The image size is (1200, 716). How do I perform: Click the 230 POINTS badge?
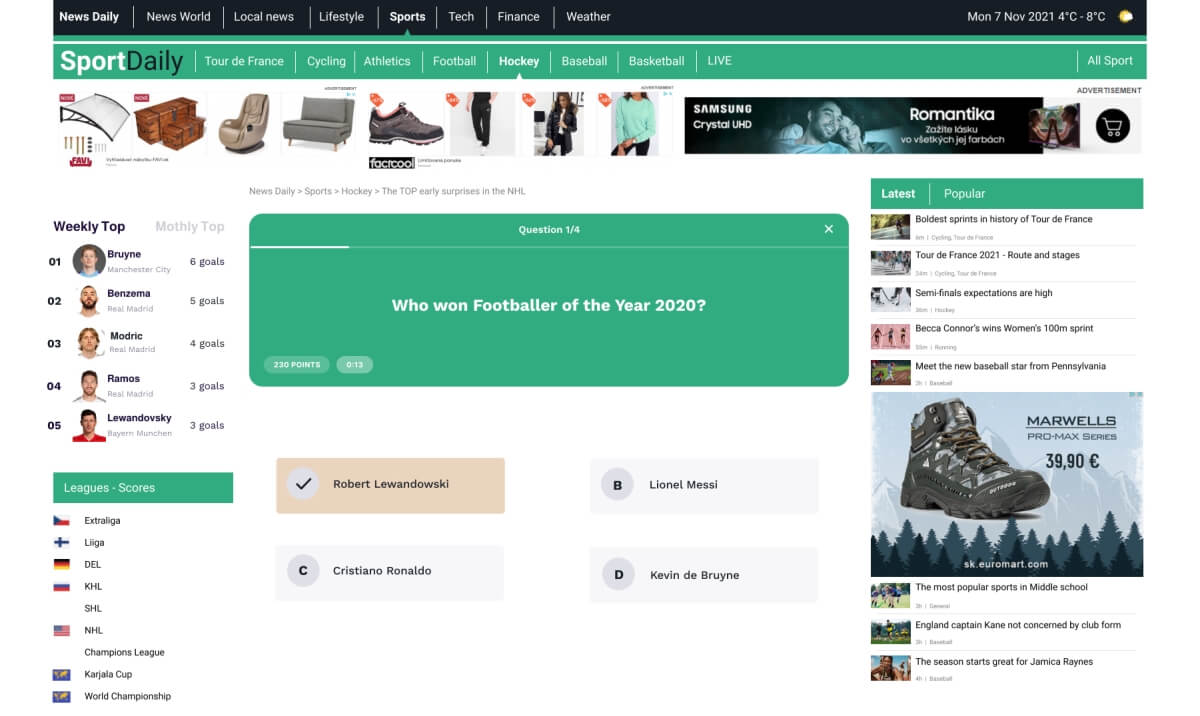pyautogui.click(x=297, y=365)
